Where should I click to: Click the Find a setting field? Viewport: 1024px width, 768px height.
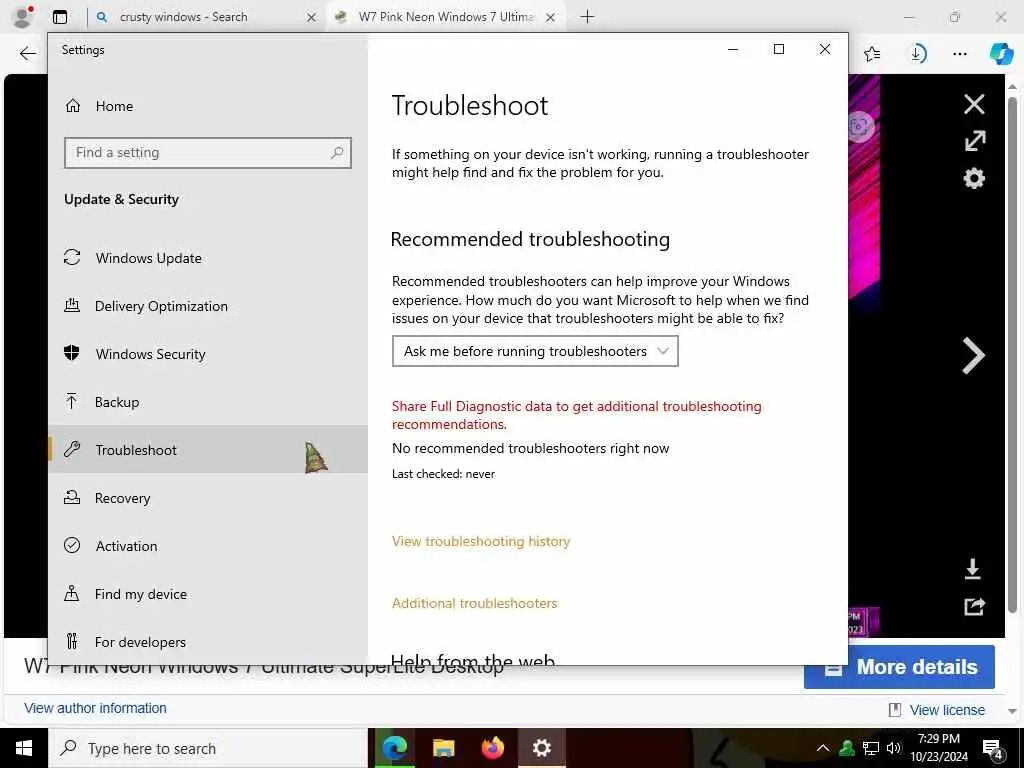(x=208, y=153)
